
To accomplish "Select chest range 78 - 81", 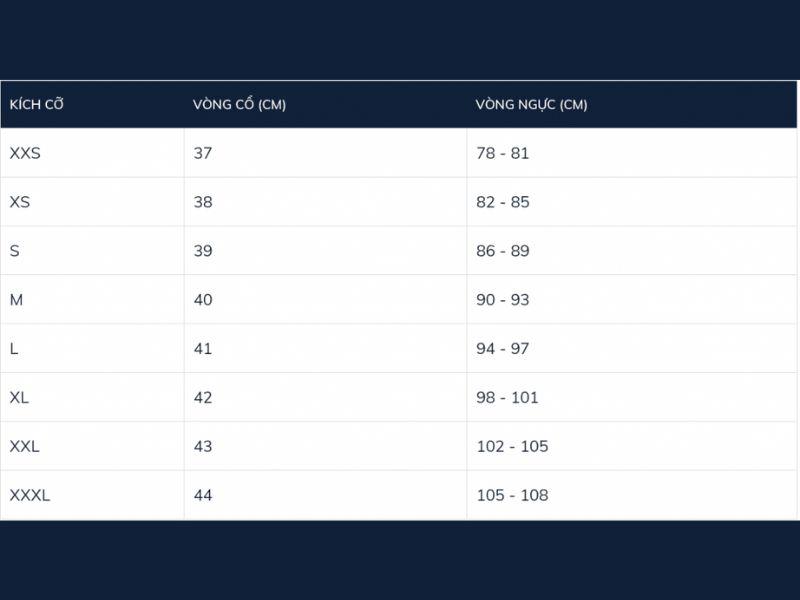I will [x=503, y=153].
